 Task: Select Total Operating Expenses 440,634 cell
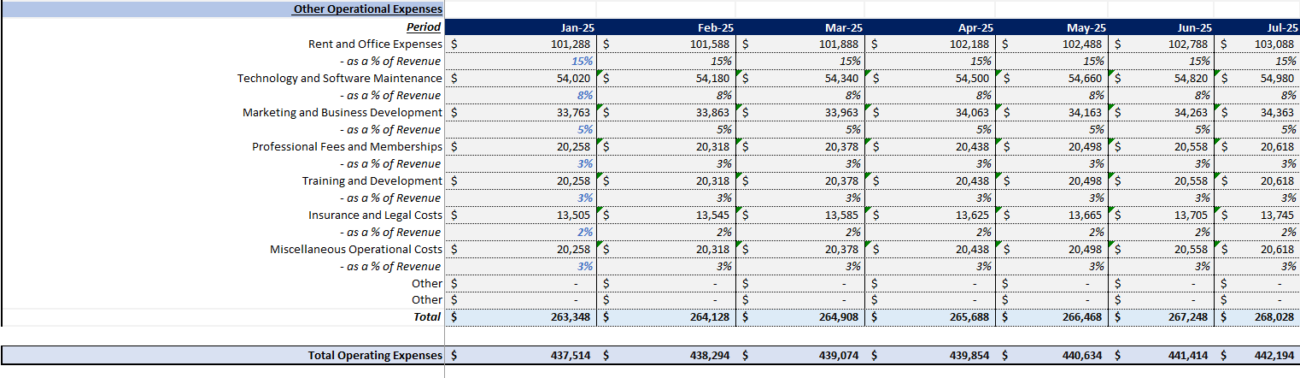[1053, 355]
